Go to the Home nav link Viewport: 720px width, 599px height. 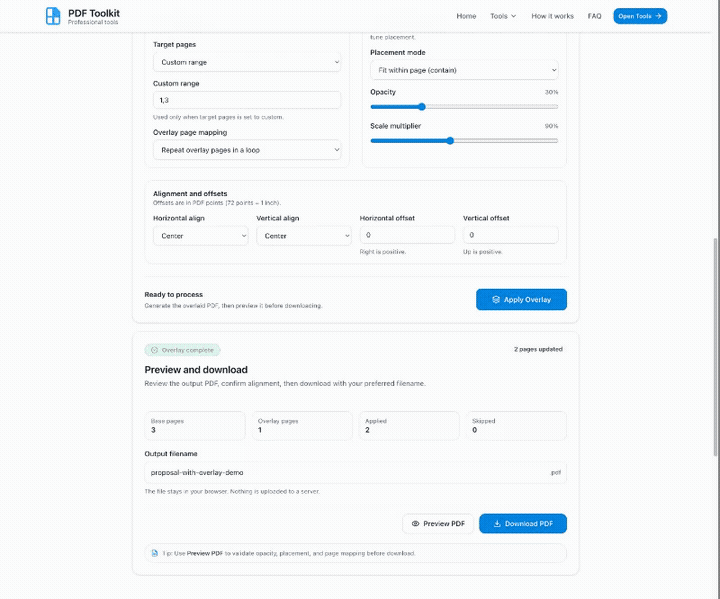coord(466,16)
